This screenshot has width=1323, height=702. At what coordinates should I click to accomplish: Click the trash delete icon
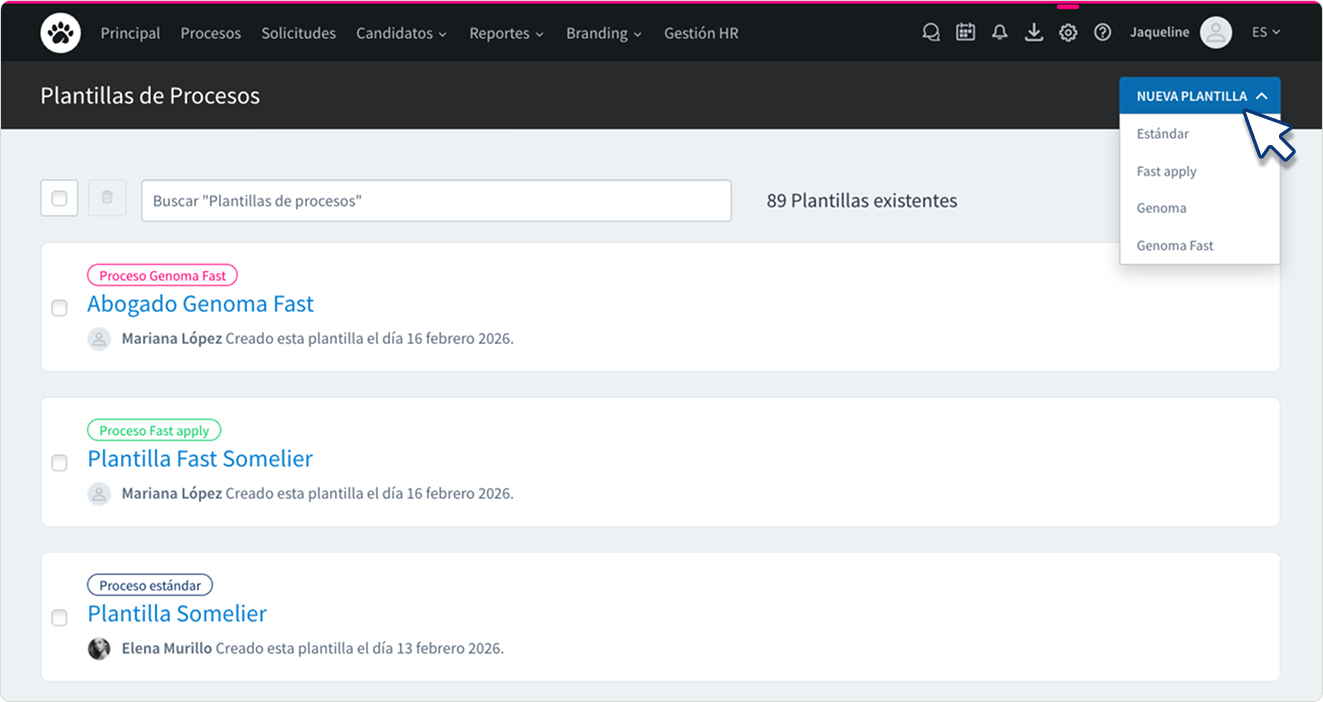[x=107, y=198]
